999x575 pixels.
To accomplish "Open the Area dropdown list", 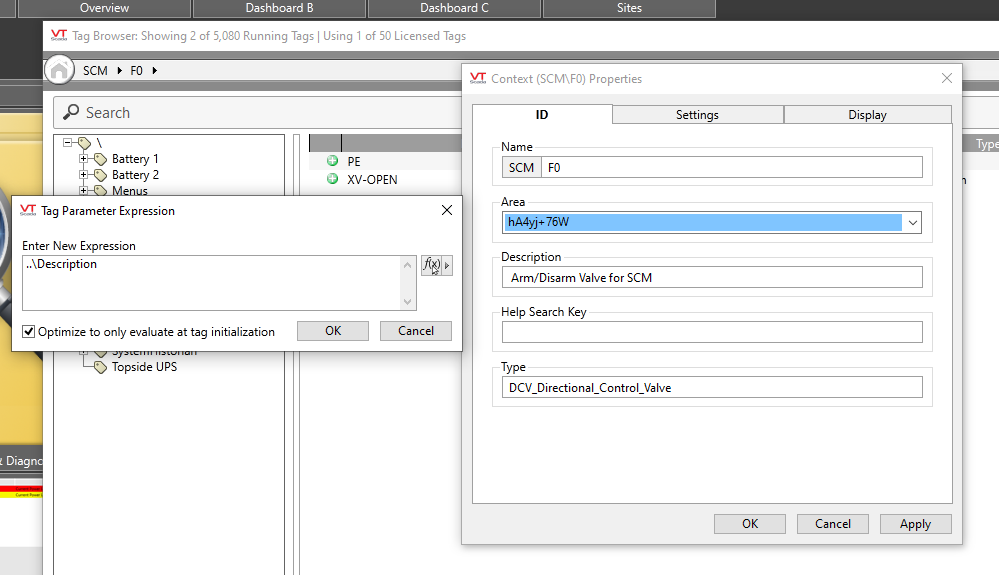I will coord(911,222).
